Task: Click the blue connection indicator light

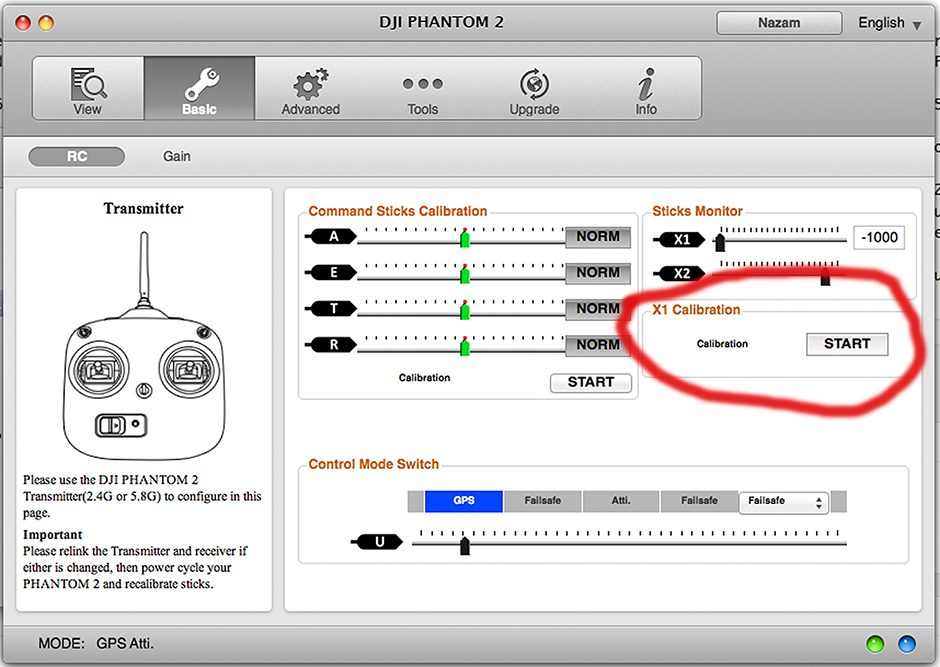Action: (906, 643)
